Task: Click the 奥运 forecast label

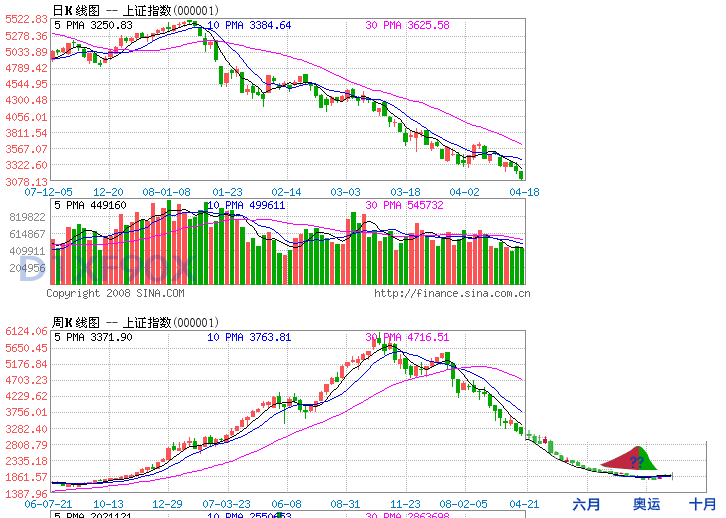Action: pyautogui.click(x=646, y=504)
